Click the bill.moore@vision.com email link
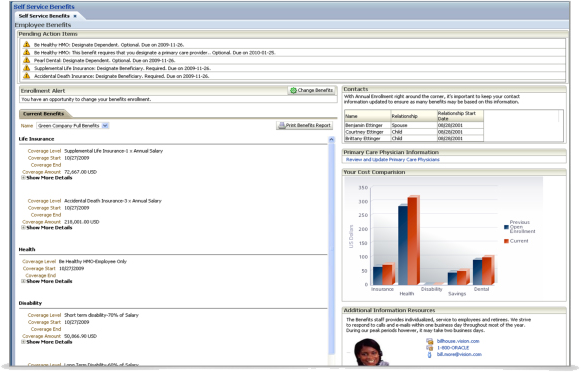Image resolution: width=581 pixels, height=372 pixels. (459, 354)
